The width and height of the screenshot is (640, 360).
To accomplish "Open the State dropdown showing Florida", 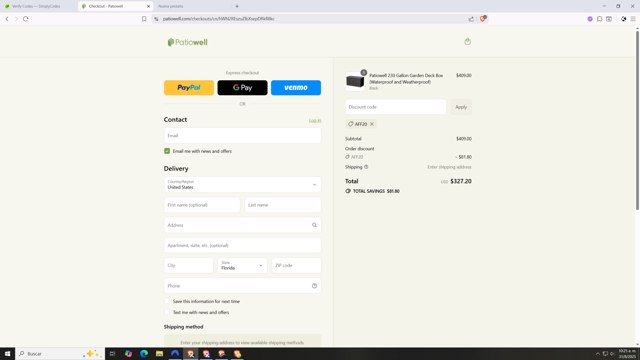I will pos(242,265).
